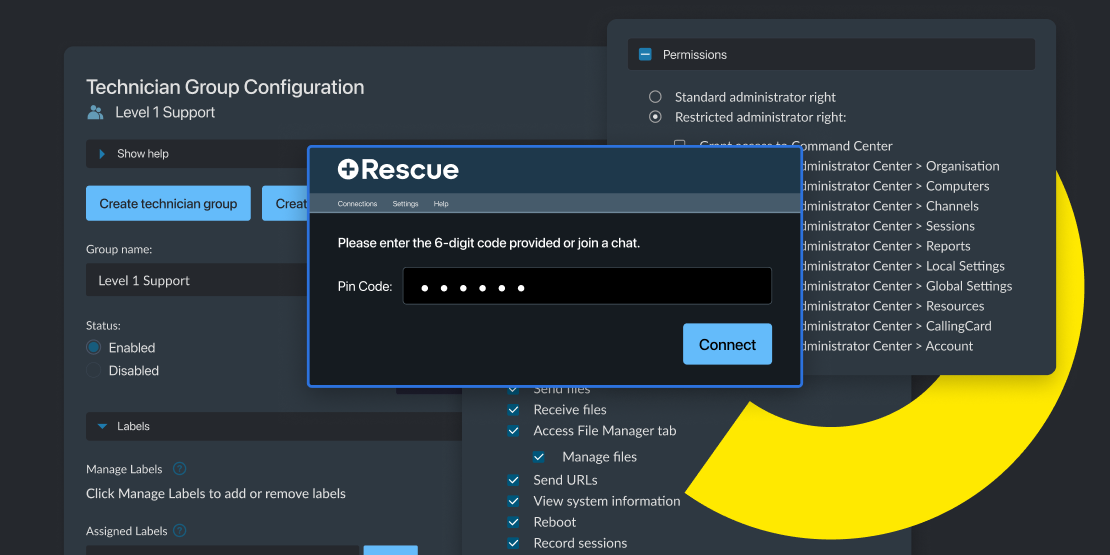Screen dimensions: 1110x555
Task: Click into the Pin Code field
Action: point(587,286)
